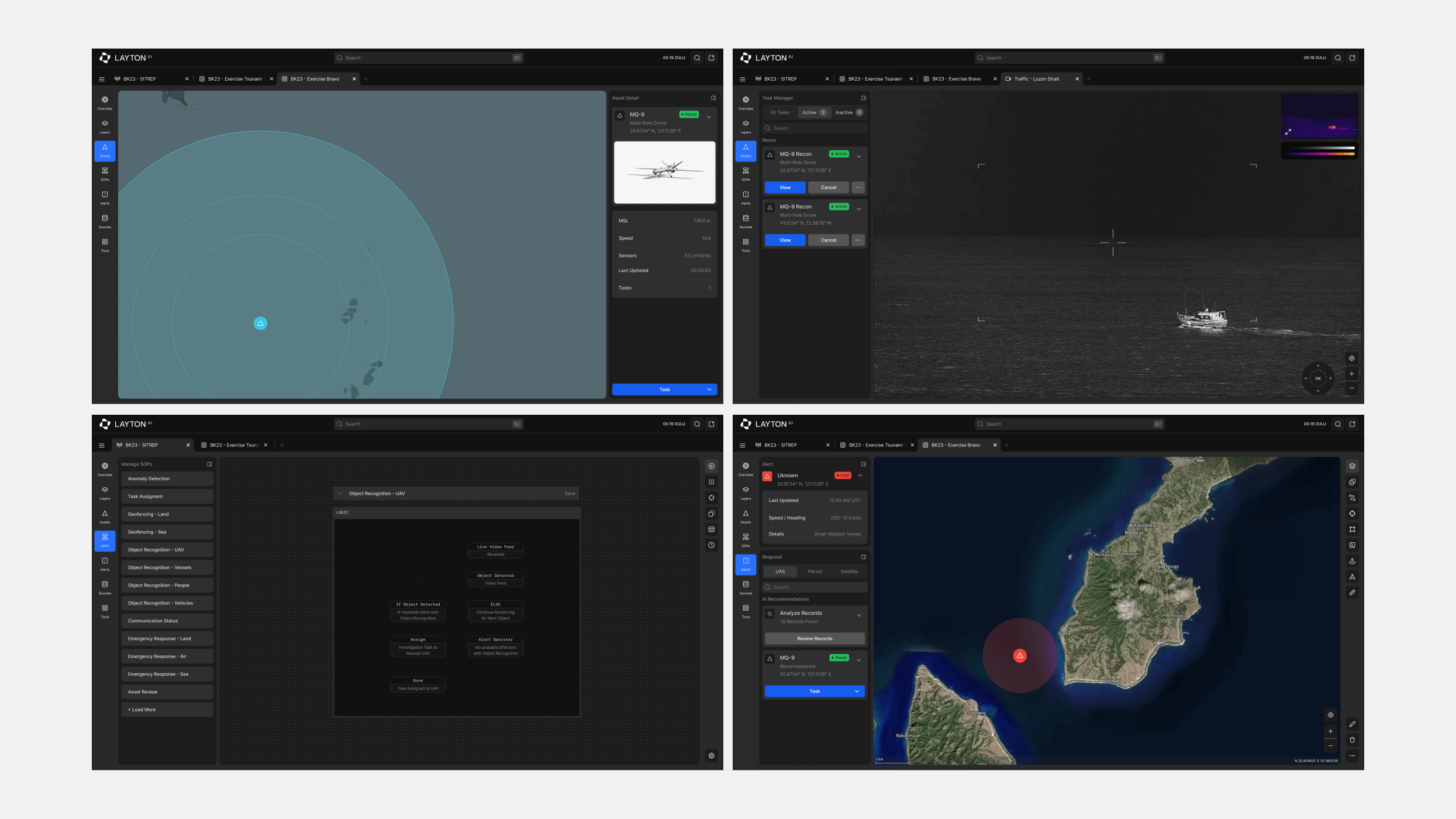Expand the thermal preview to full view

pos(1288,132)
